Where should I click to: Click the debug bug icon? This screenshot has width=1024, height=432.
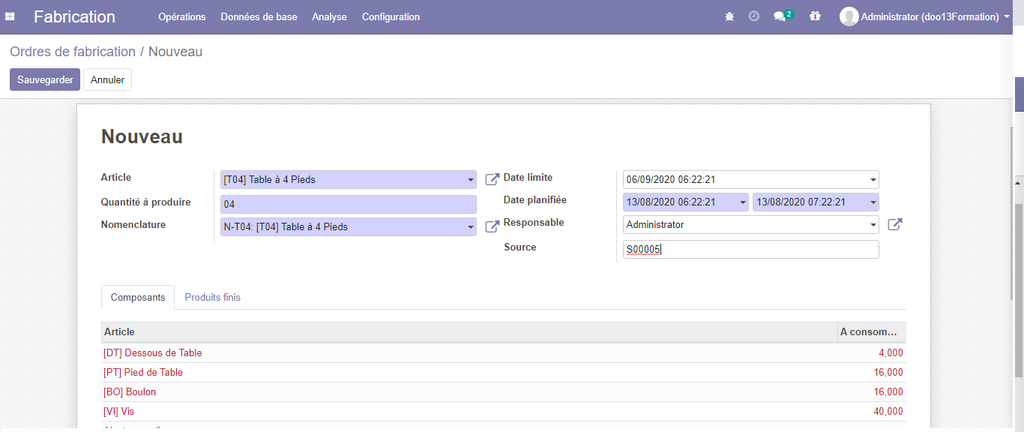(729, 17)
